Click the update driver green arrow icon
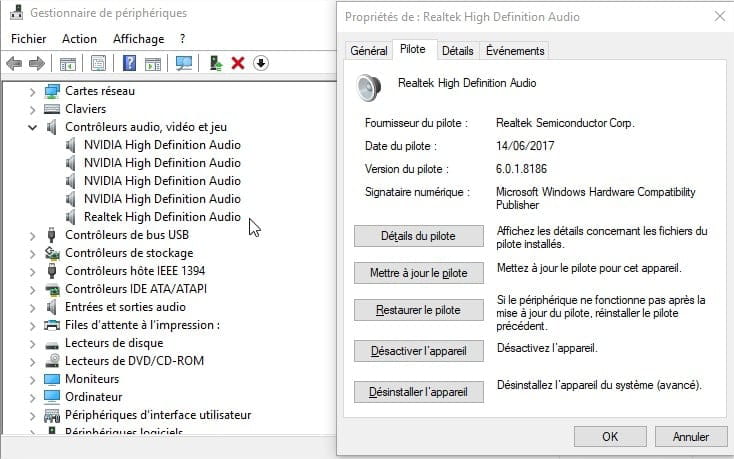 point(215,63)
